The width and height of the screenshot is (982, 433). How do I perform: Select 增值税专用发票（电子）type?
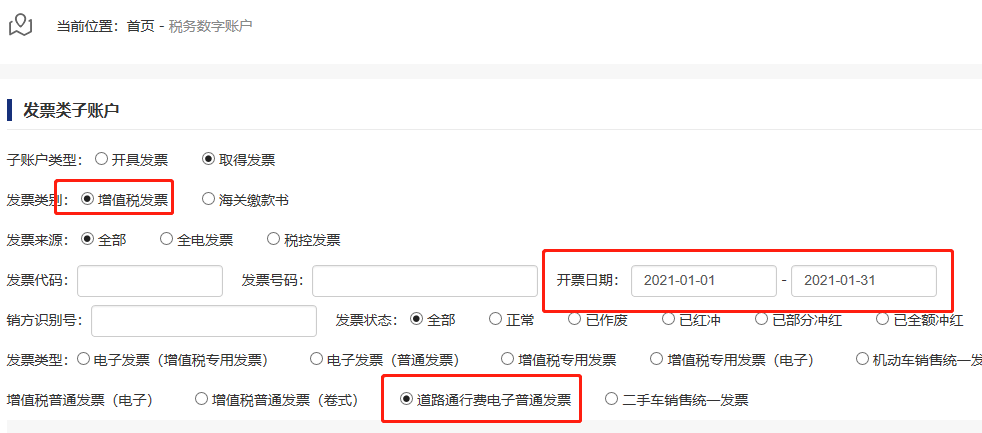[656, 359]
